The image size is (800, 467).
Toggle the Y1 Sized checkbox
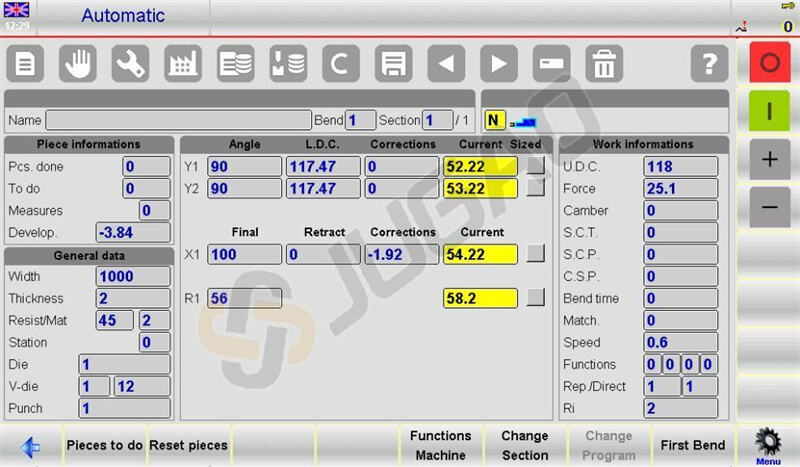(537, 166)
